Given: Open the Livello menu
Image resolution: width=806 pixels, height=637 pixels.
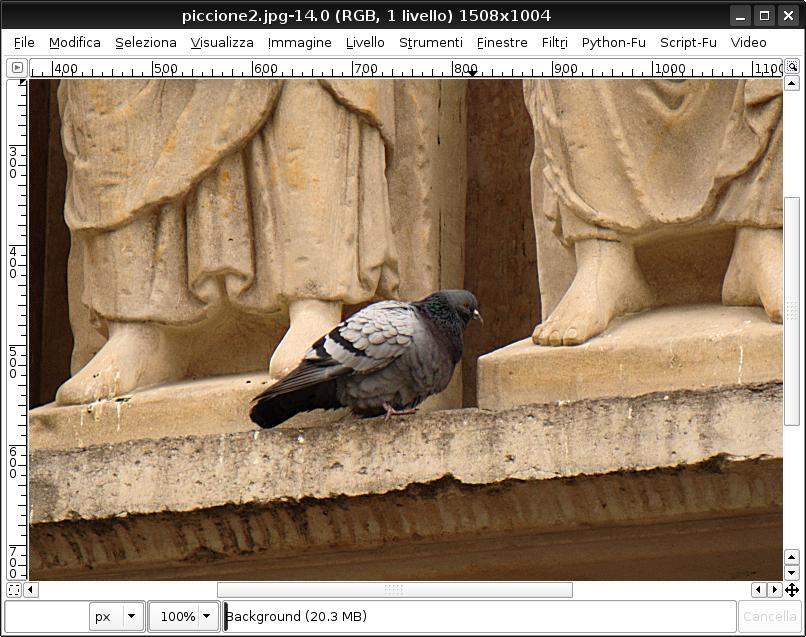Looking at the screenshot, I should click(365, 42).
